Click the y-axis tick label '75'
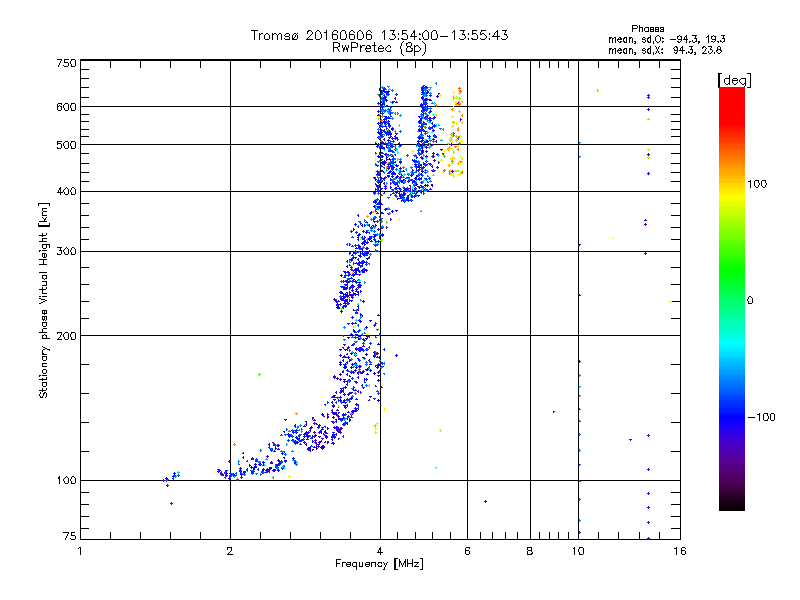 click(70, 536)
